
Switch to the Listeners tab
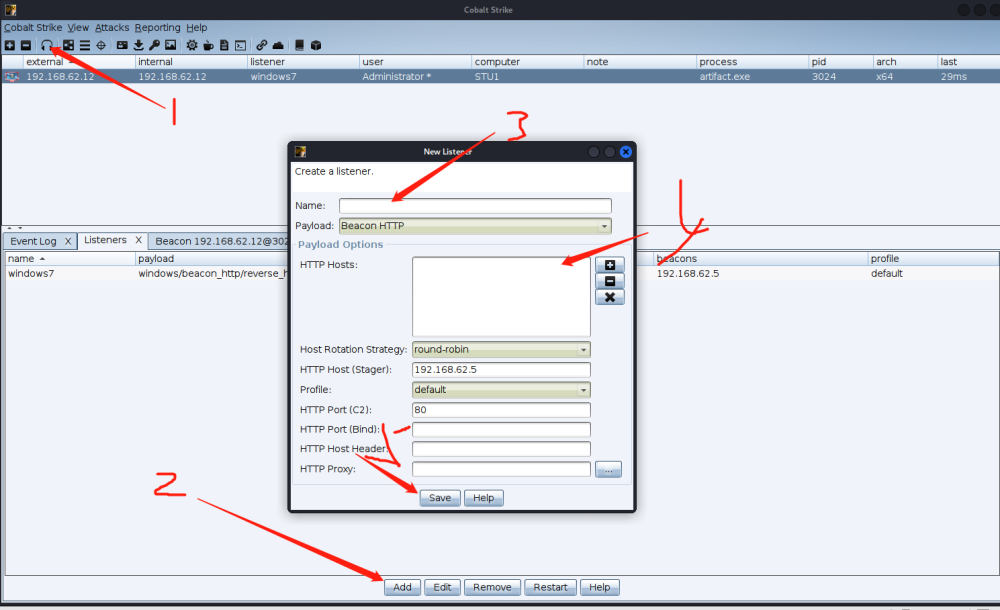105,240
